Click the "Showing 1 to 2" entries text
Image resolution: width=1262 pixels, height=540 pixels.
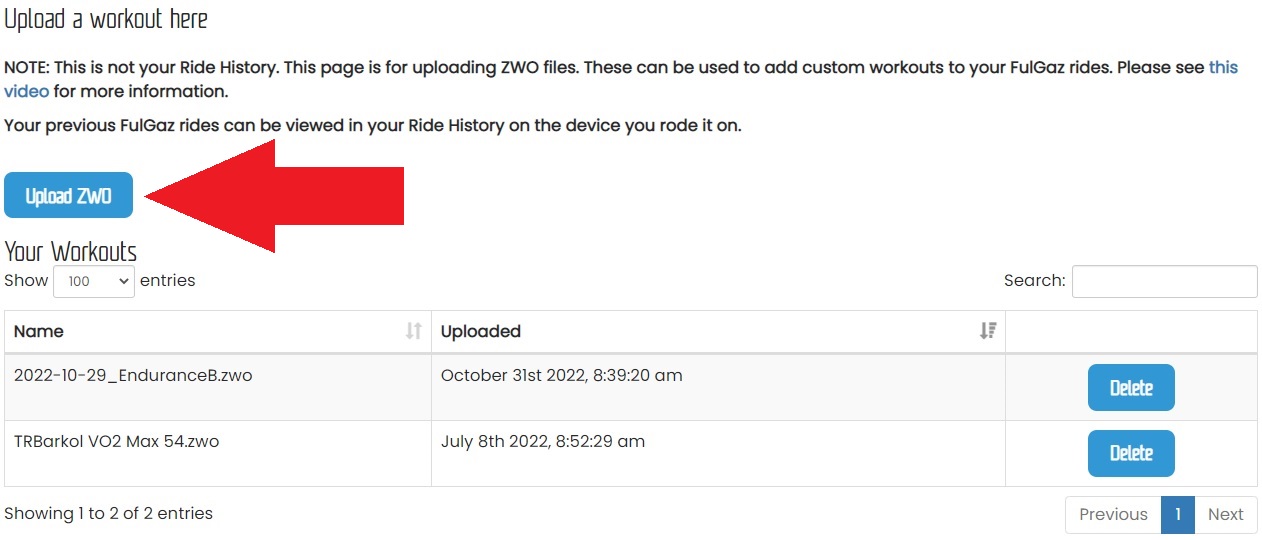pos(108,513)
